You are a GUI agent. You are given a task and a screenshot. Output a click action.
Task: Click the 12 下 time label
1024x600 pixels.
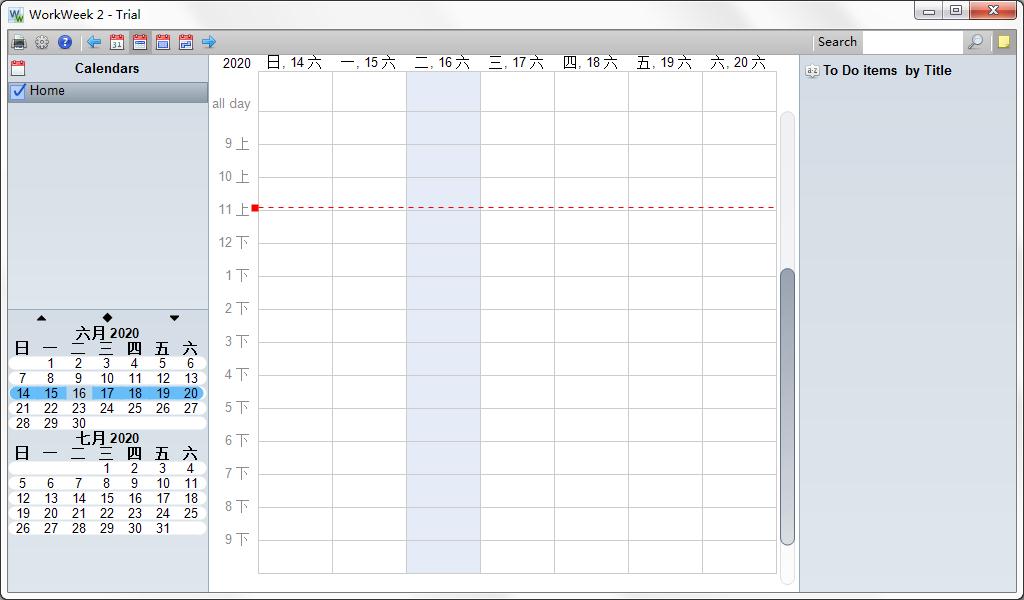tap(234, 242)
